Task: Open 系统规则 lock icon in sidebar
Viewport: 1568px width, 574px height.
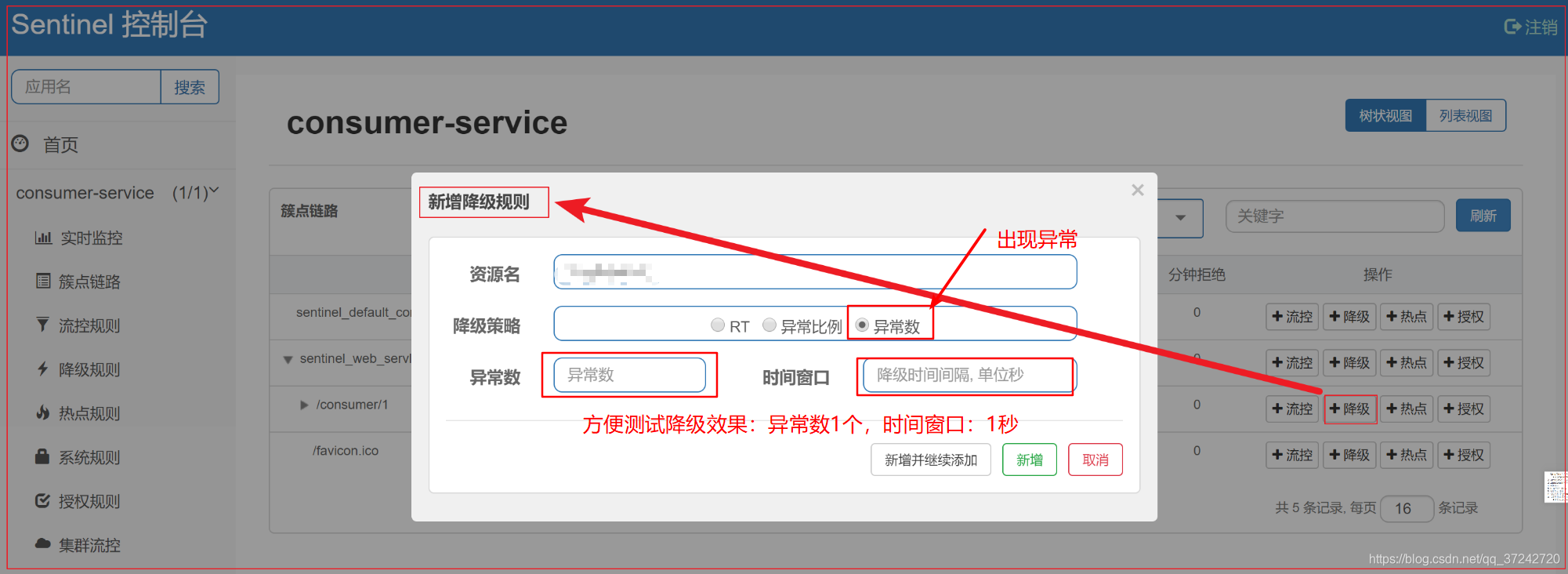Action: point(42,456)
